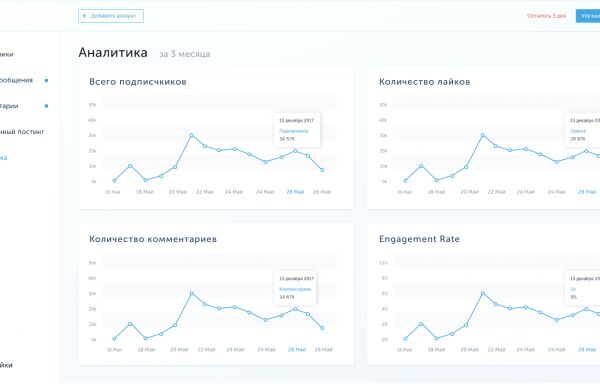The height and width of the screenshot is (384, 600).
Task: Click the 22 Май label in Количество комментариев chart
Action: (x=206, y=350)
